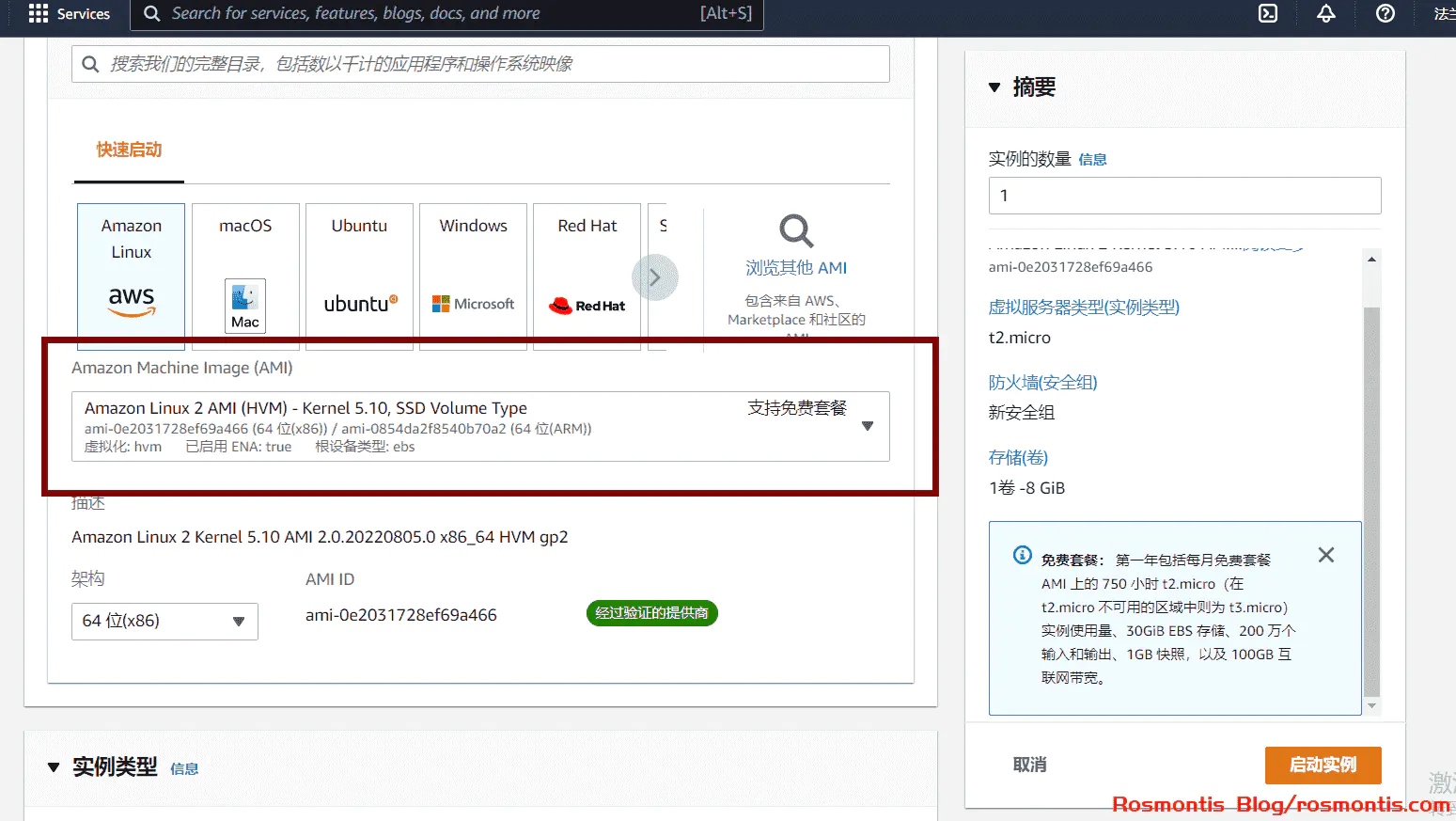
Task: Click the magnifier icon in AWS search bar
Action: [x=151, y=13]
